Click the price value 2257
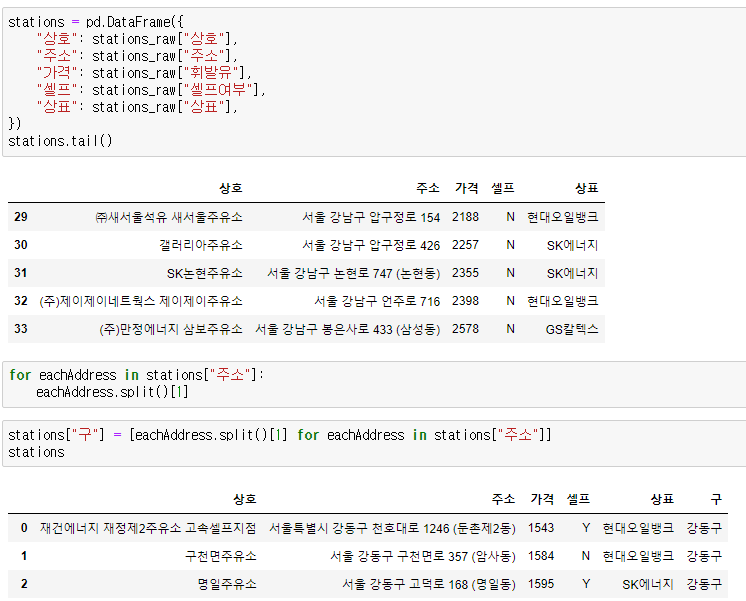The width and height of the screenshot is (746, 601). 465,245
